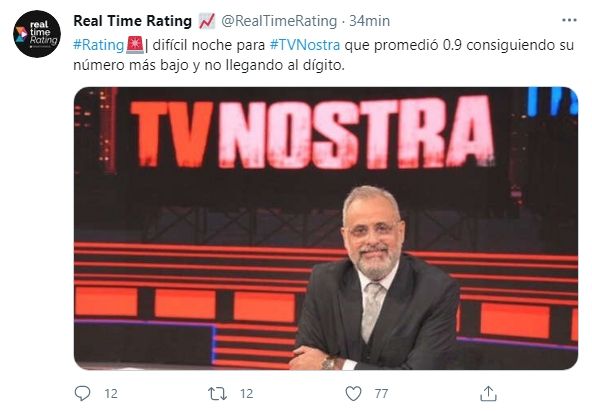Click the retweet count number 12
The image size is (592, 411).
(x=247, y=394)
